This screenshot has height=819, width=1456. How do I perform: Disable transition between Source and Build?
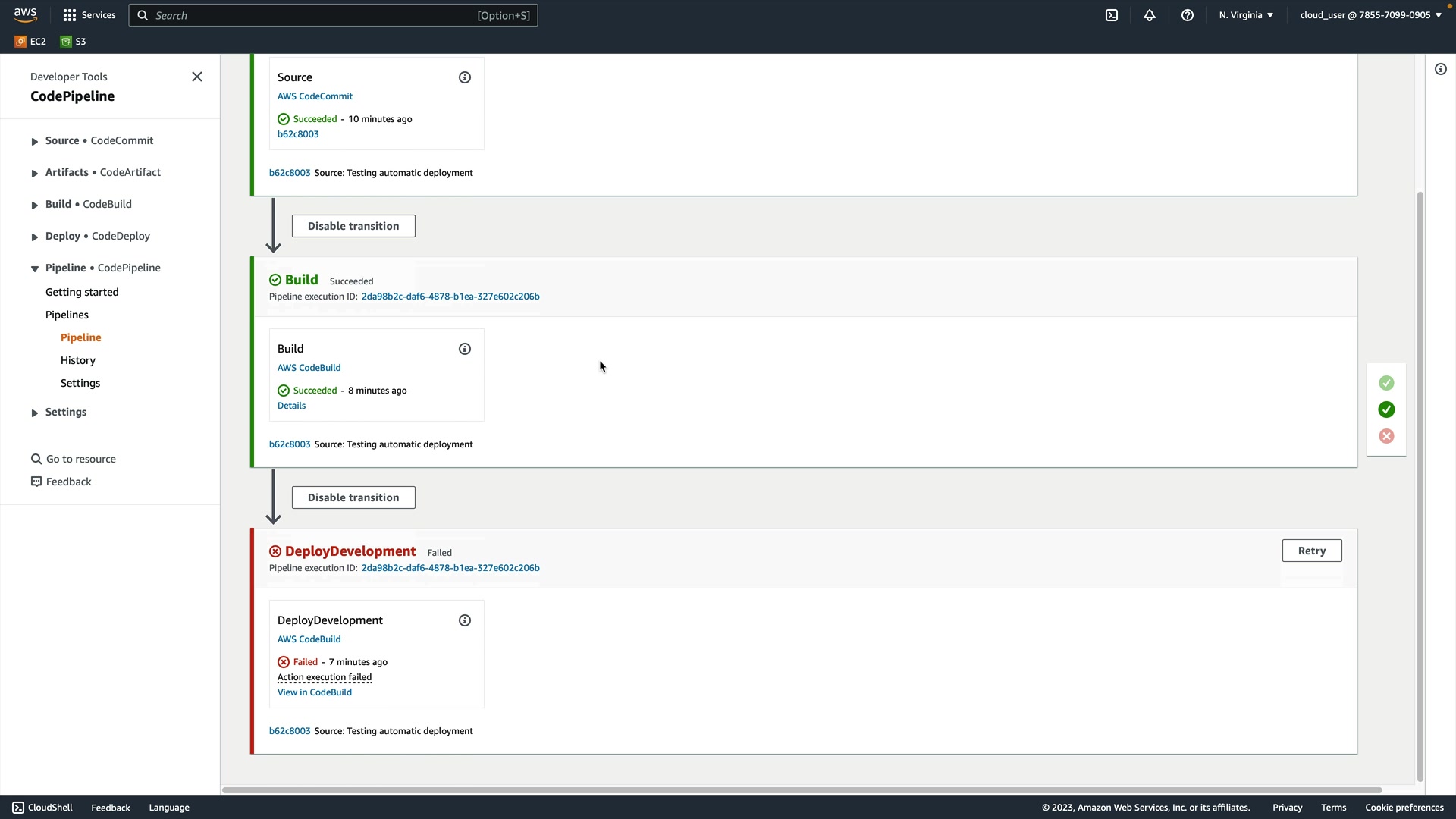[353, 226]
